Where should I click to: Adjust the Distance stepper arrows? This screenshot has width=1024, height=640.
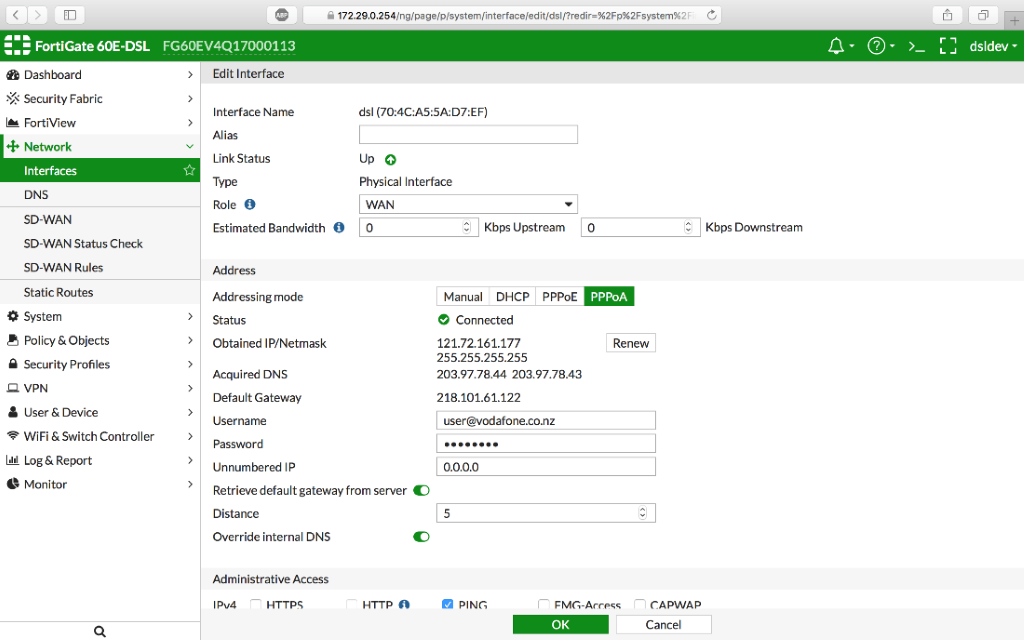click(x=643, y=513)
